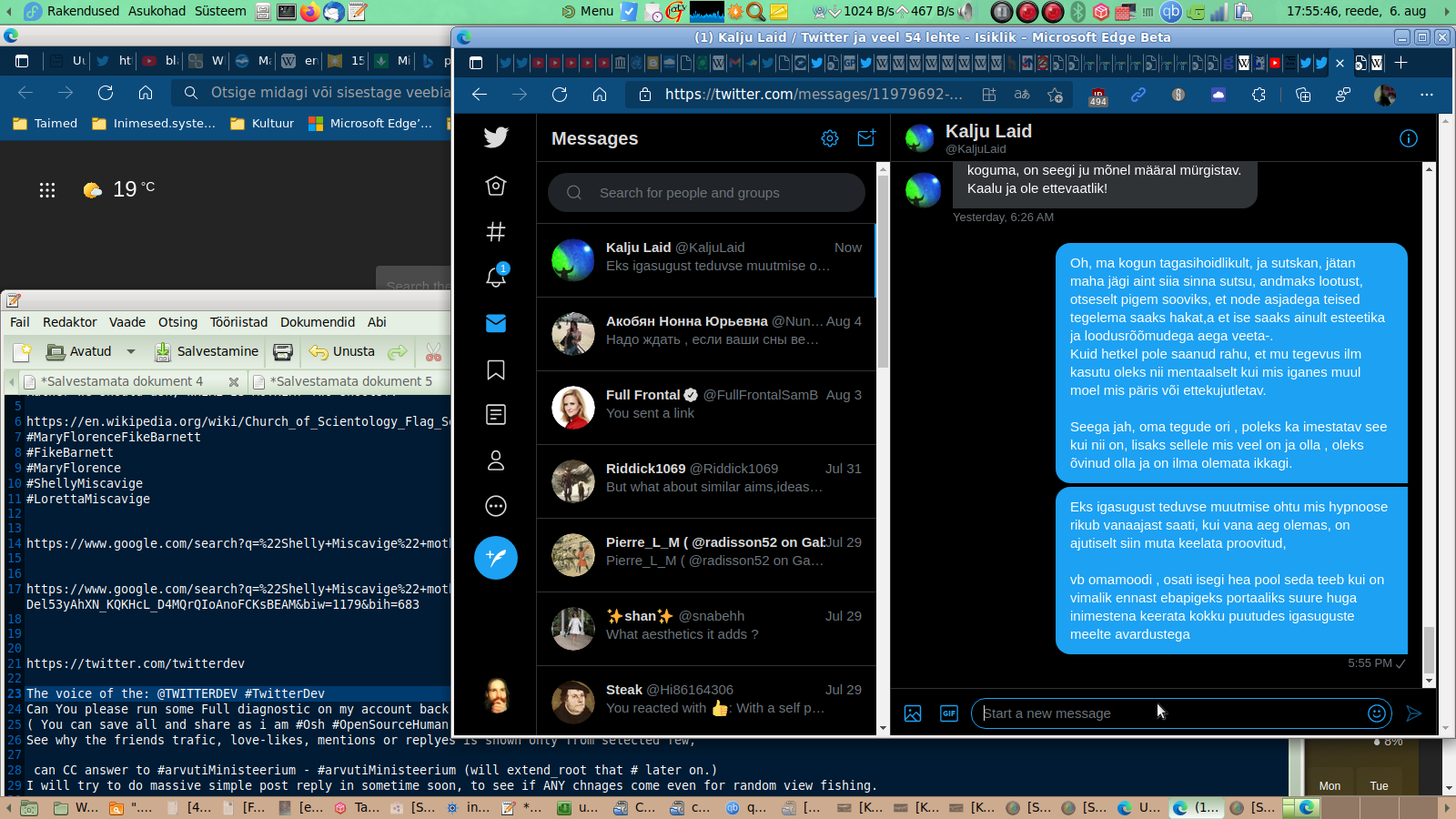Screen dimensions: 1456x819
Task: Open the apps grid in background Edge window
Action: (x=47, y=189)
